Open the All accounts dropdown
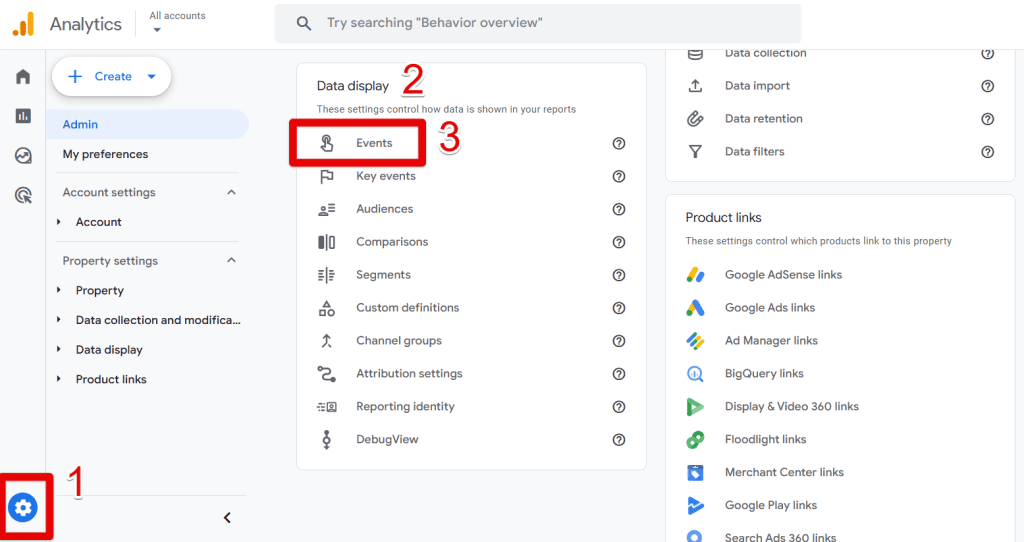The width and height of the screenshot is (1024, 542). pyautogui.click(x=177, y=22)
